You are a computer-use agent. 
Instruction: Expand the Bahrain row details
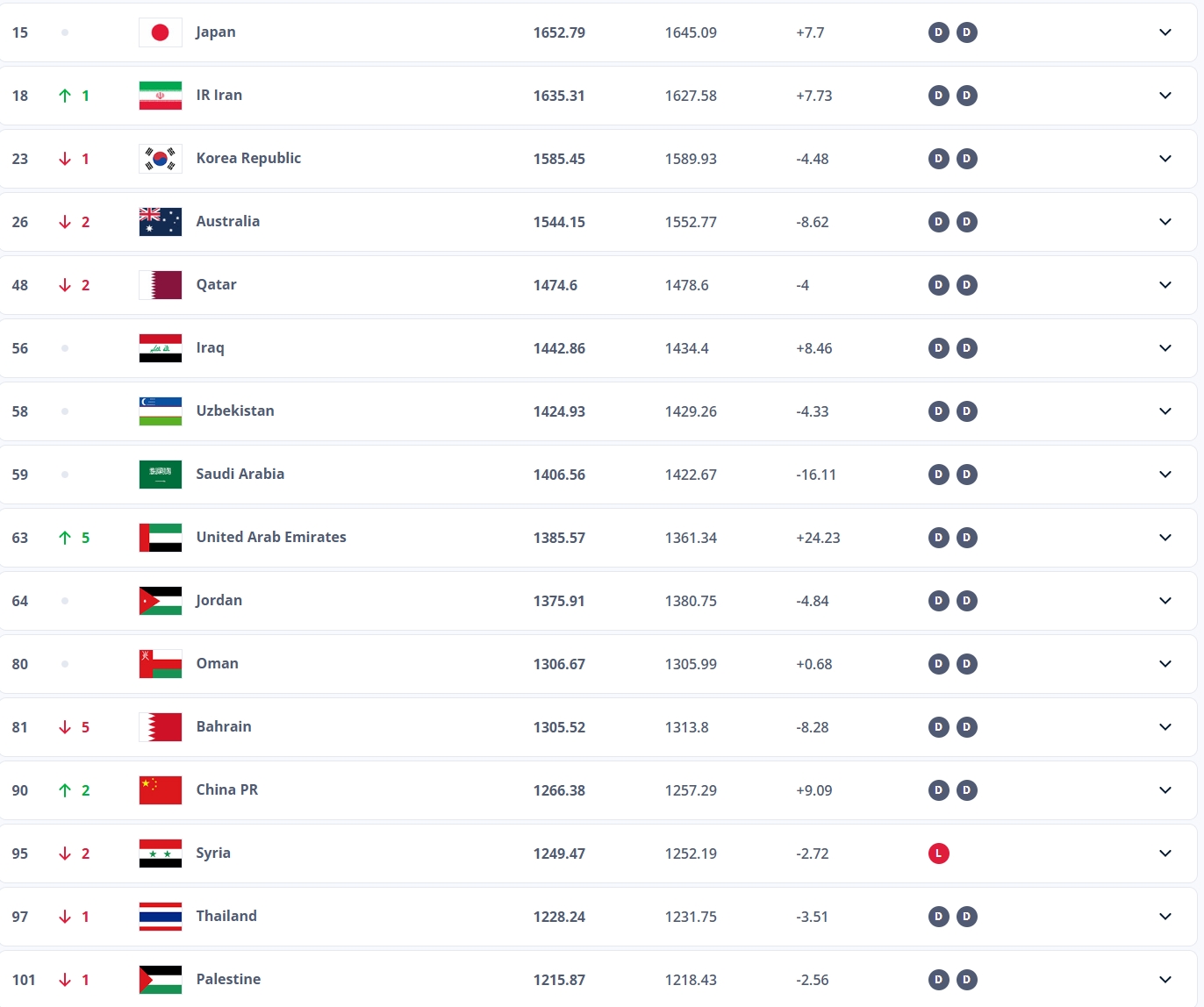1165,727
